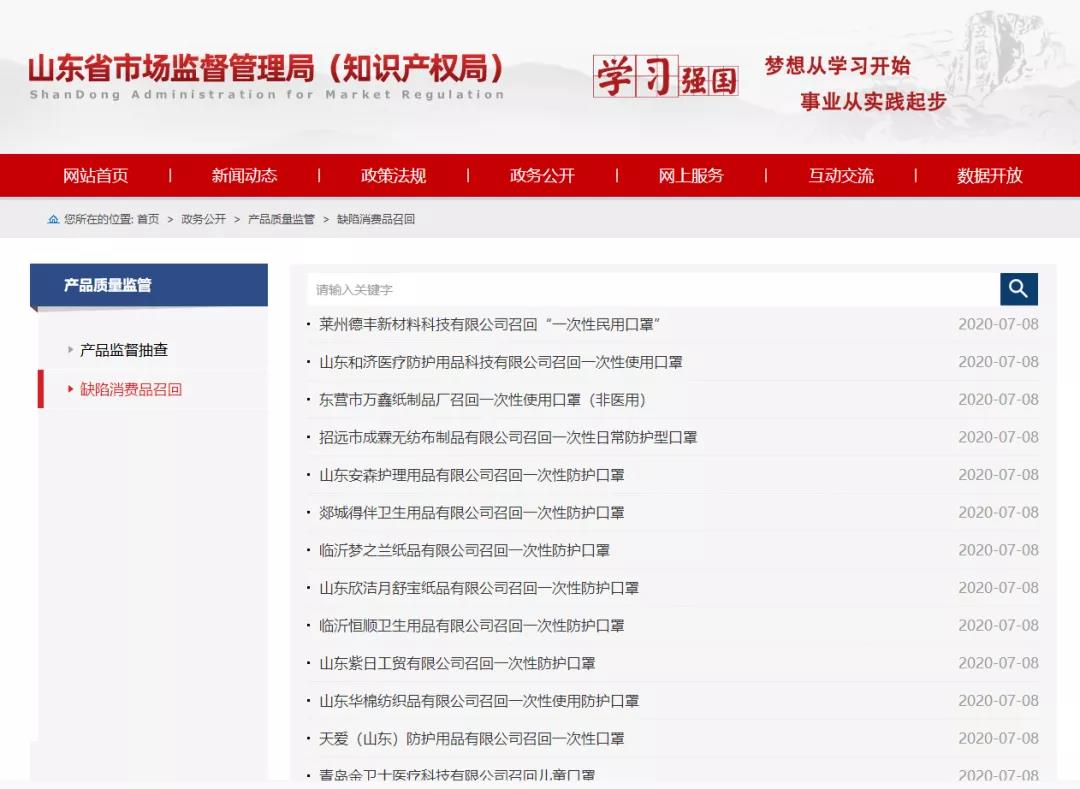
Task: Open 天爱（山东）防护用品 recall notice
Action: 472,738
